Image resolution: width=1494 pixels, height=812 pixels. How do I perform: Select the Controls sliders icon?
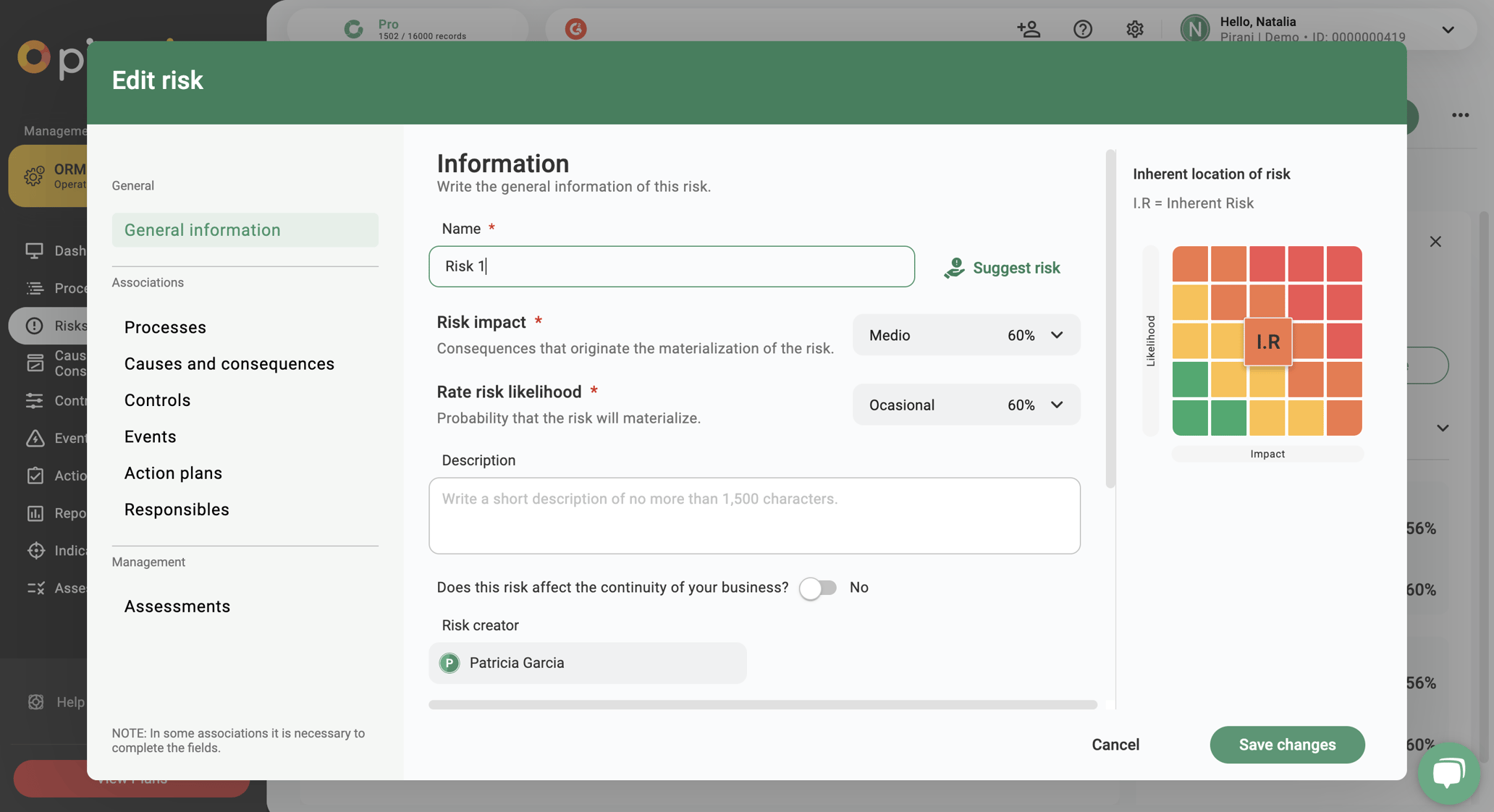click(x=35, y=401)
